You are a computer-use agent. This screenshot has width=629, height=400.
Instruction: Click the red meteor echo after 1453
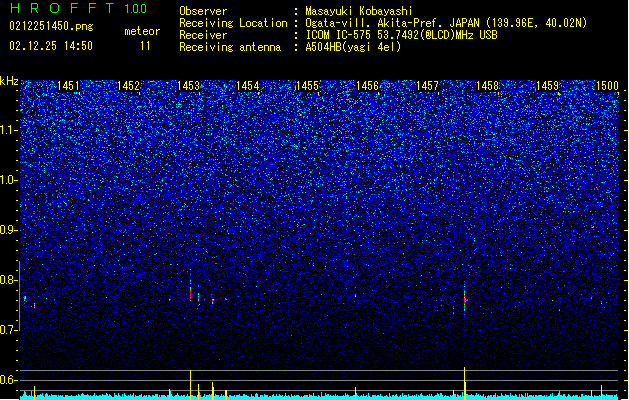[x=191, y=293]
